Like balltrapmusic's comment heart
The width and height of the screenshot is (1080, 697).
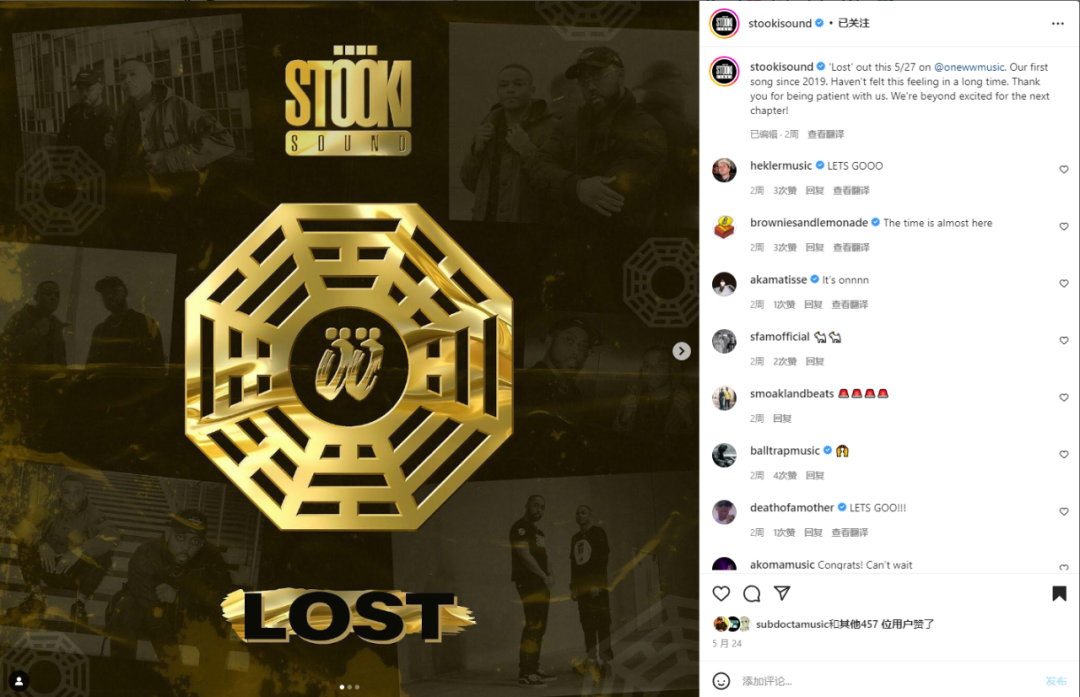pos(1063,455)
